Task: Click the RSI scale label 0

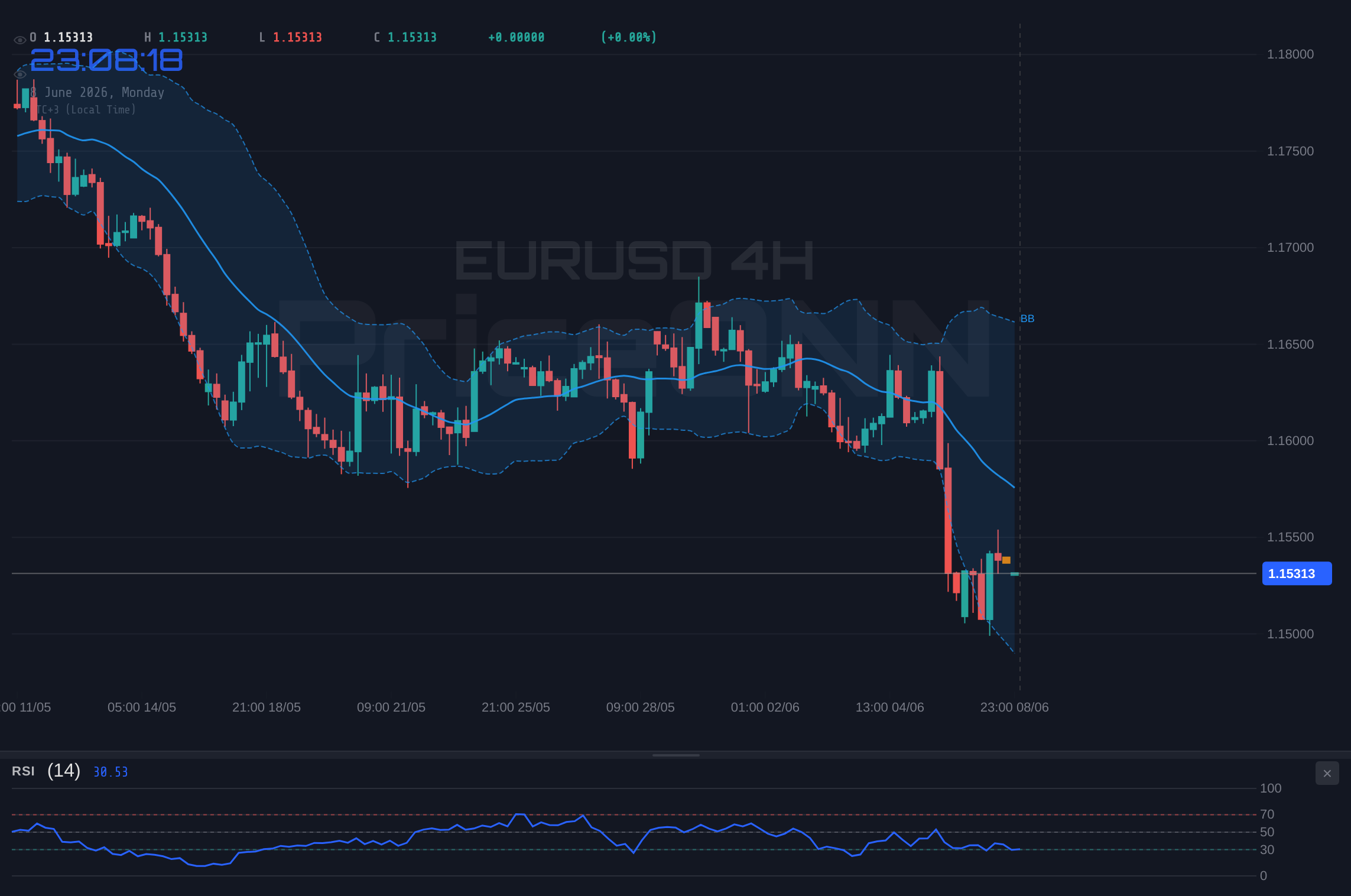Action: point(1264,876)
